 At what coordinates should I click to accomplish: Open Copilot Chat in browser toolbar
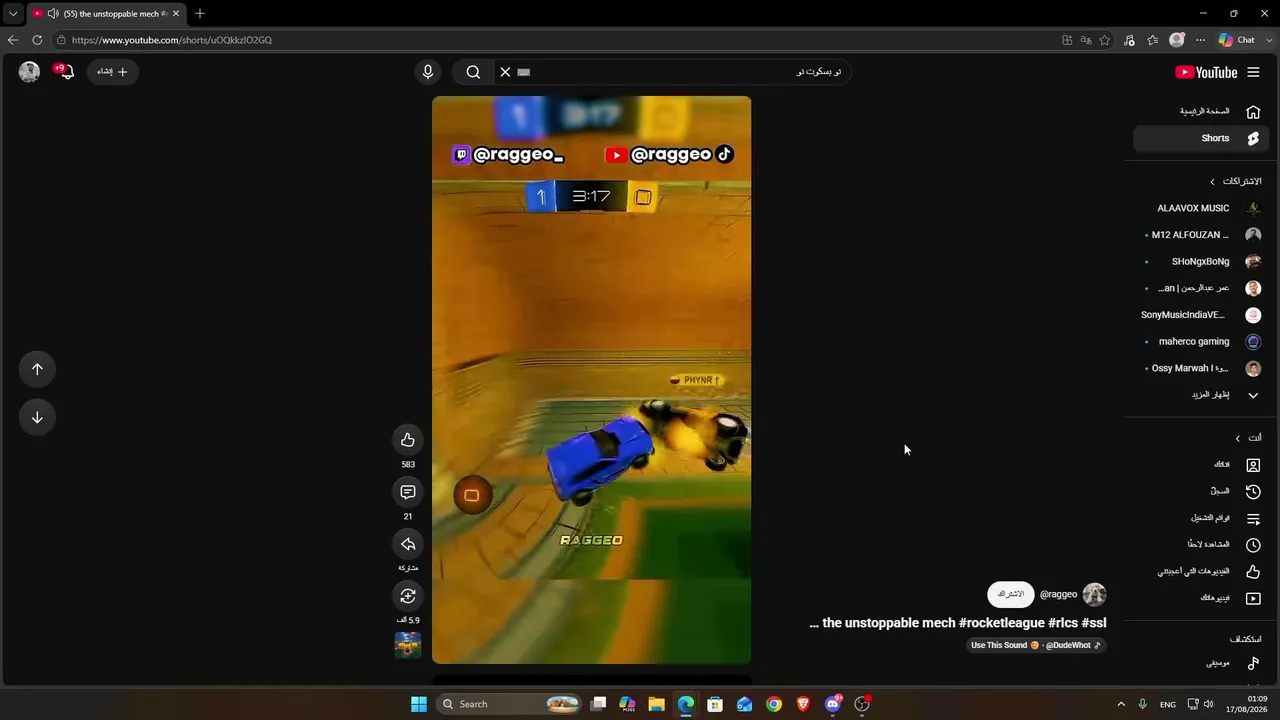[1237, 40]
